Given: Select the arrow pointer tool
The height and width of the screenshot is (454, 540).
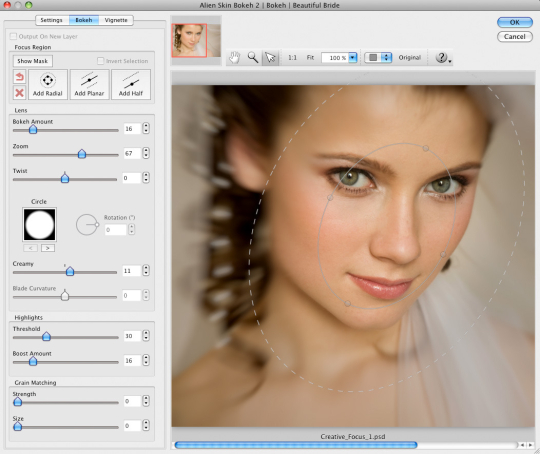Looking at the screenshot, I should [x=270, y=58].
